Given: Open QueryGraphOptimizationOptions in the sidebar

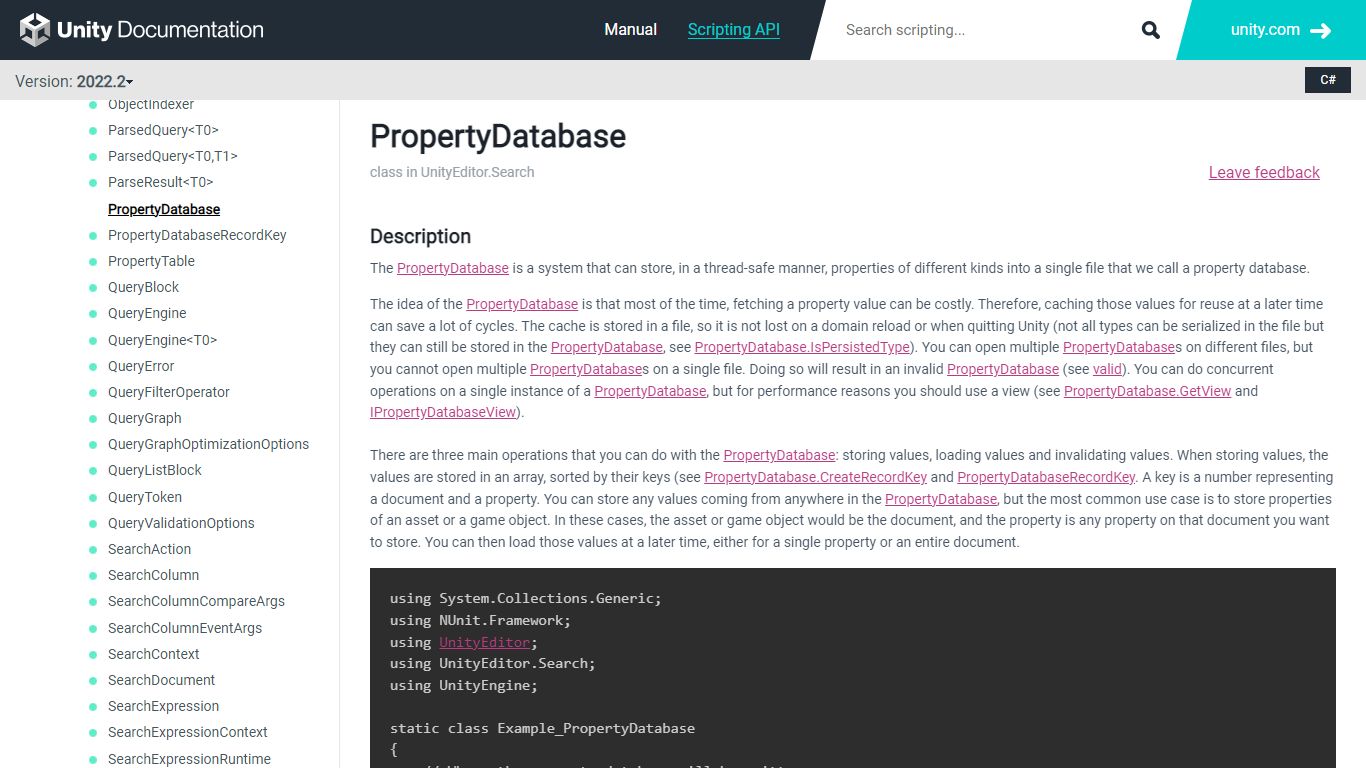Looking at the screenshot, I should pos(208,444).
